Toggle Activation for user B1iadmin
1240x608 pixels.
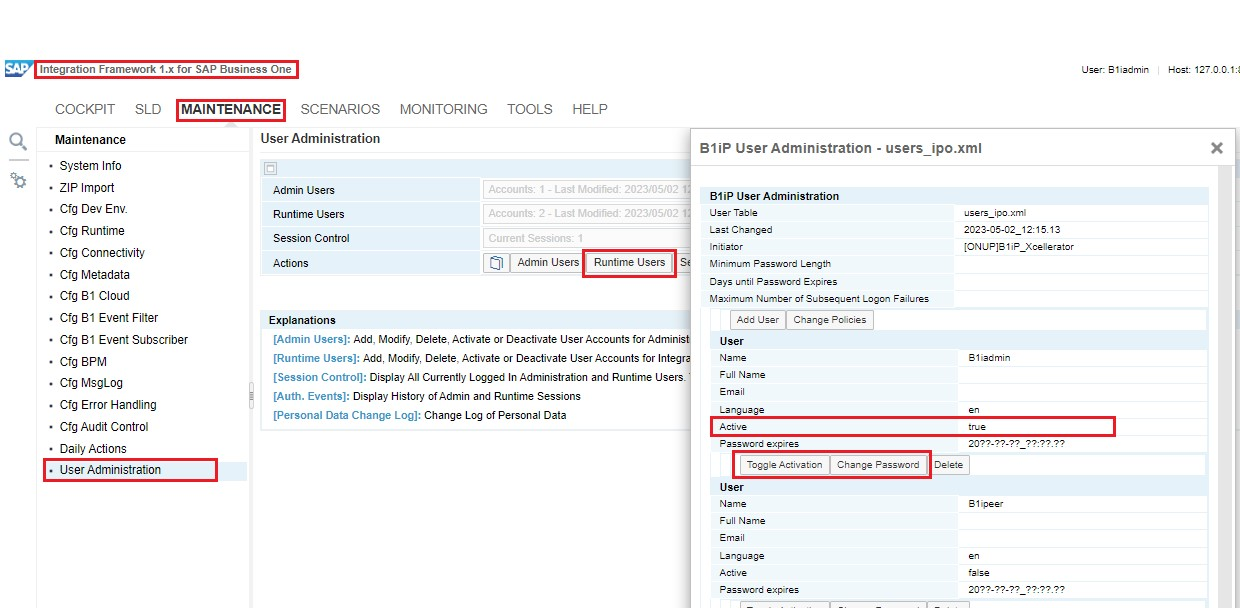click(x=784, y=465)
